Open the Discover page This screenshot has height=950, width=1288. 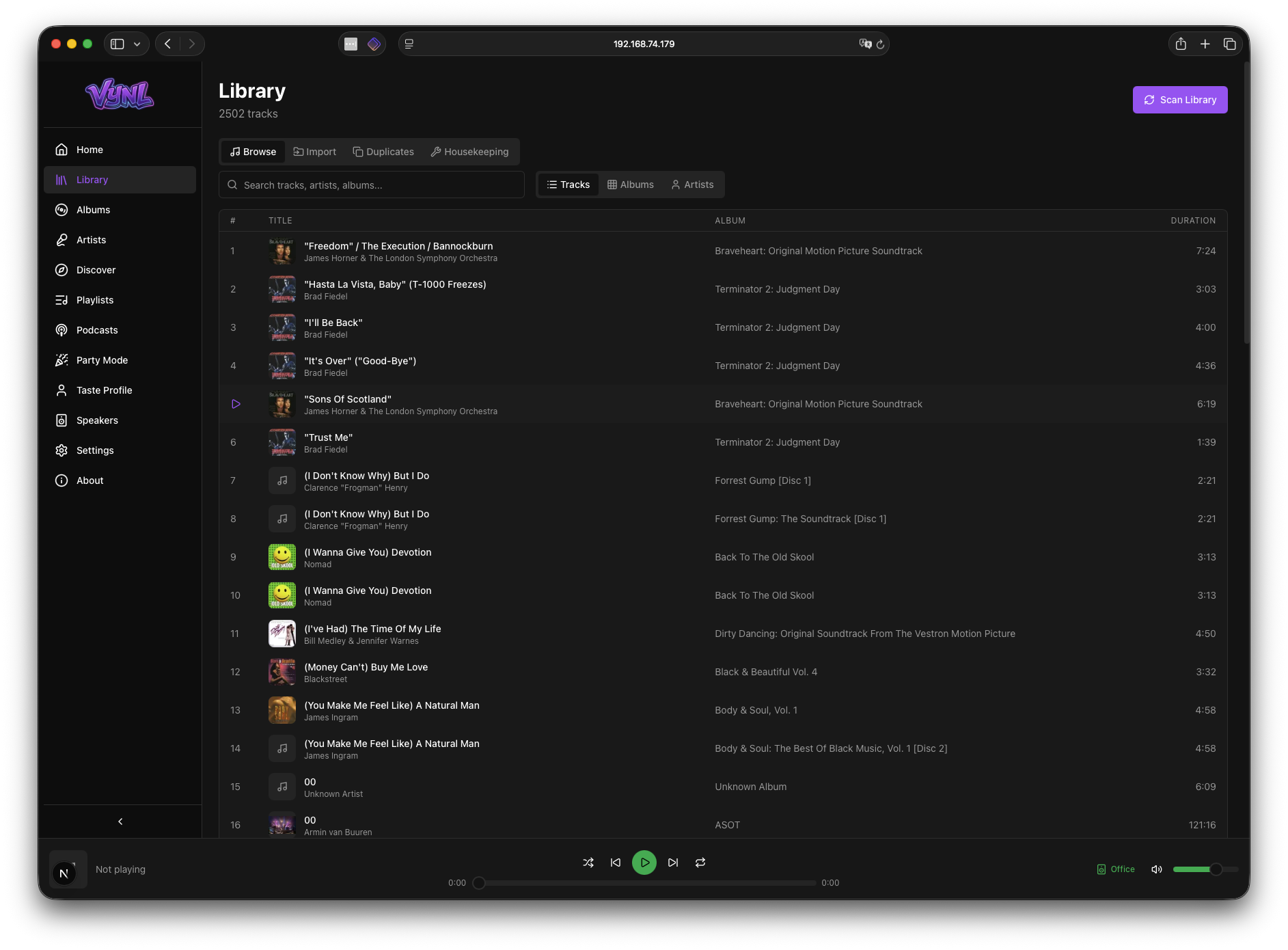point(96,270)
